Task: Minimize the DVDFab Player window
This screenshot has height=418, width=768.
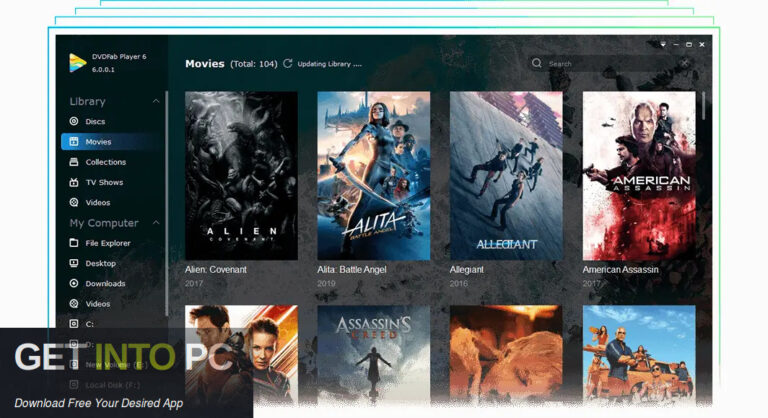Action: point(676,45)
